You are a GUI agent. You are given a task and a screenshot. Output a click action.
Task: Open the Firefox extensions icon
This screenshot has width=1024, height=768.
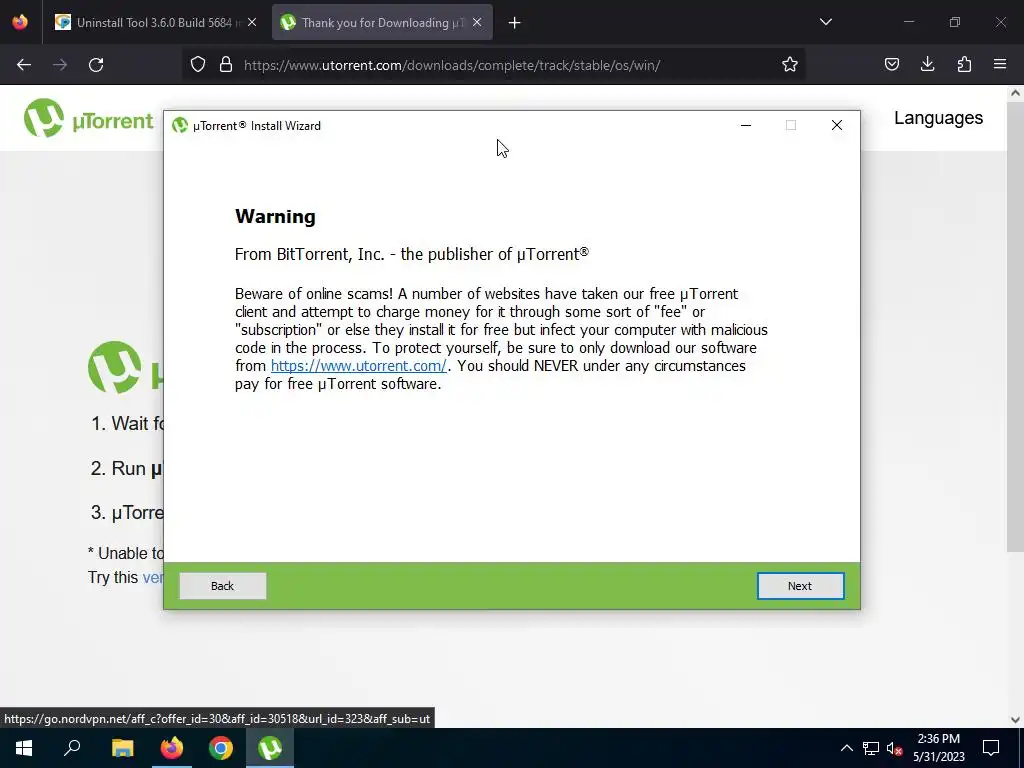[x=964, y=65]
